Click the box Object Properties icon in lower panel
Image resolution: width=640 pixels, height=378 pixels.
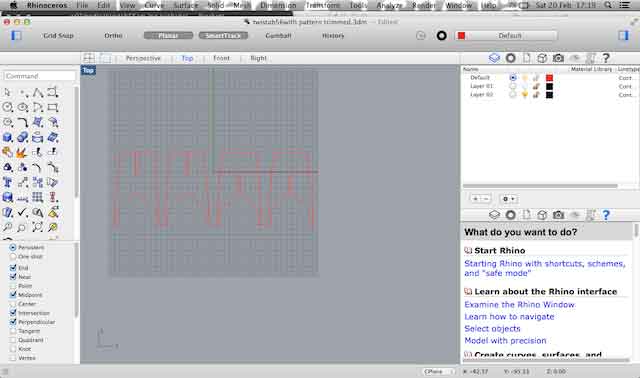pos(542,215)
